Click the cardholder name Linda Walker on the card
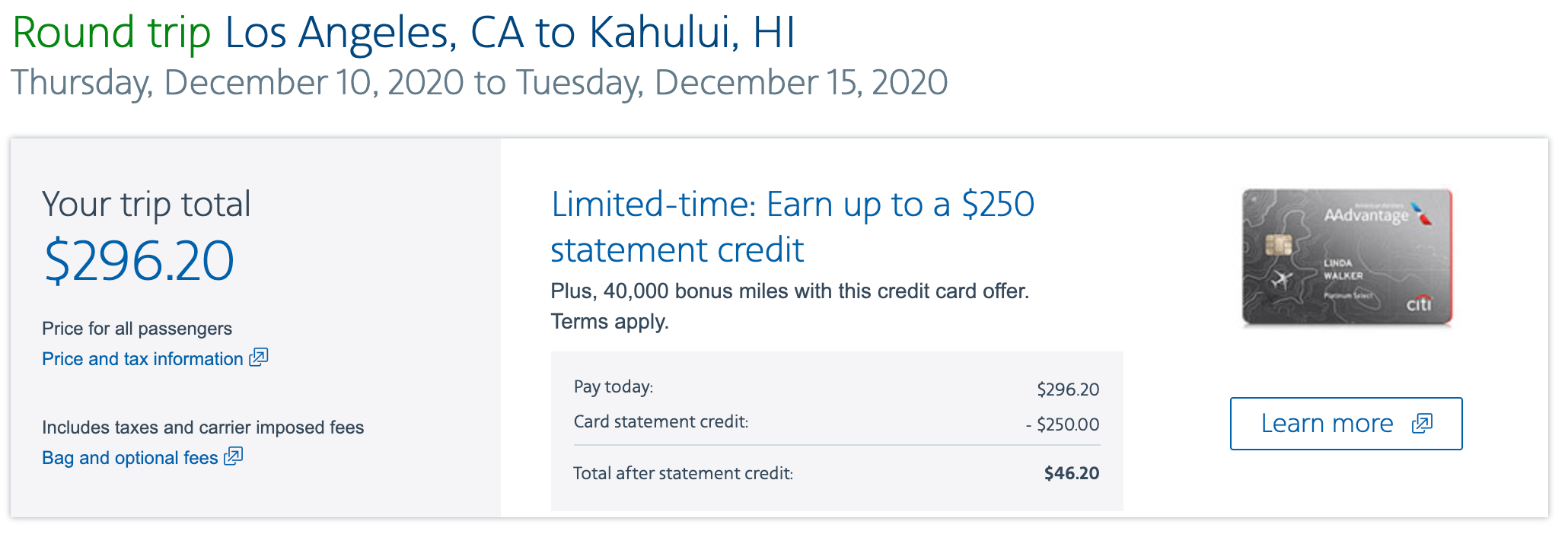This screenshot has height=534, width=1568. coord(1343,269)
